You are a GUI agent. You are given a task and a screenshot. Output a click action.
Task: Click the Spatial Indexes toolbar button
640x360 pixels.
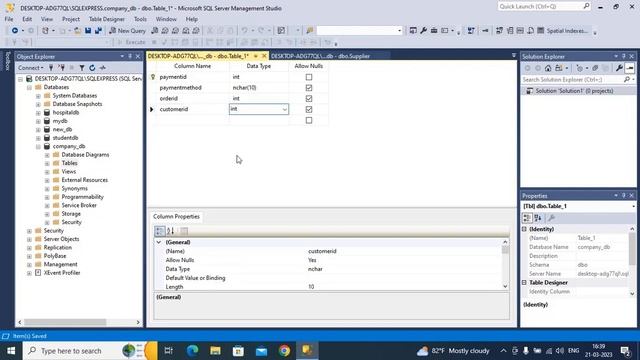coord(563,31)
